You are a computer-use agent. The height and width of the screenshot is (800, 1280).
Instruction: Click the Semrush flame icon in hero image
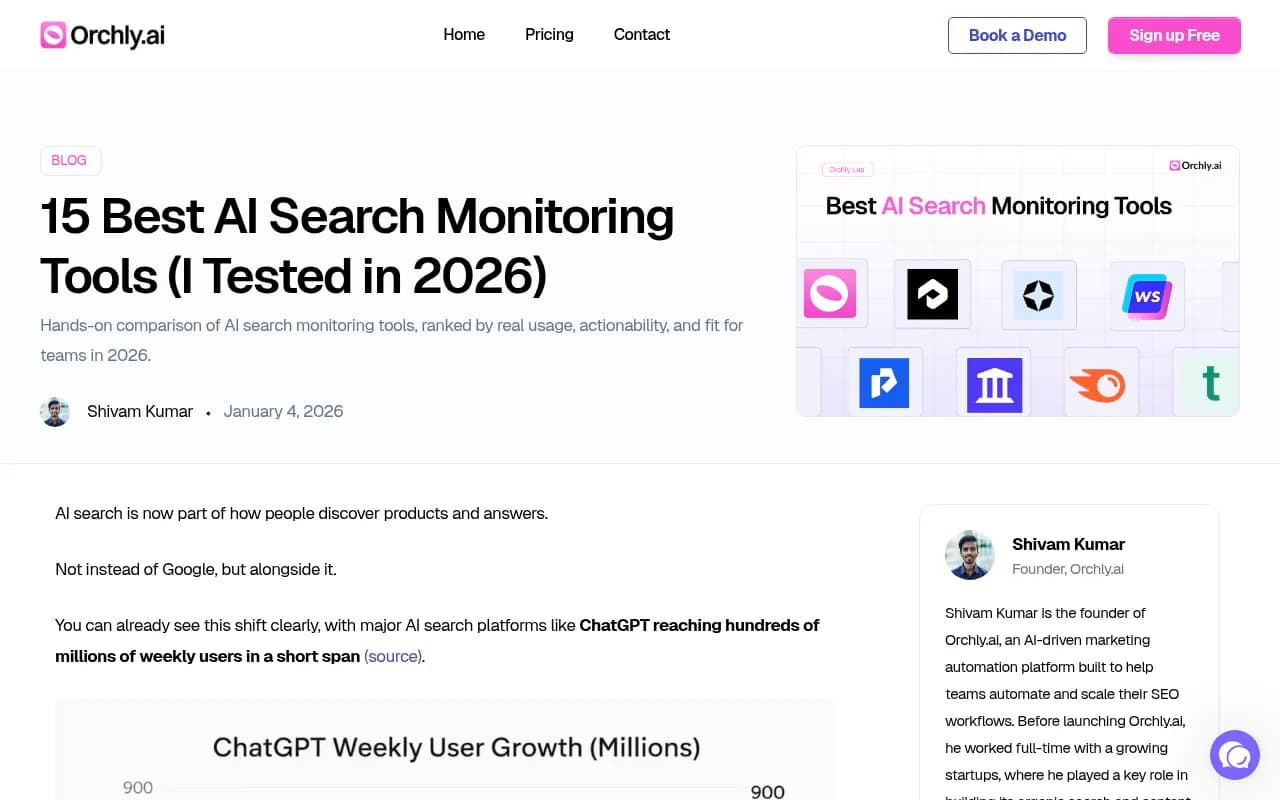(1100, 382)
